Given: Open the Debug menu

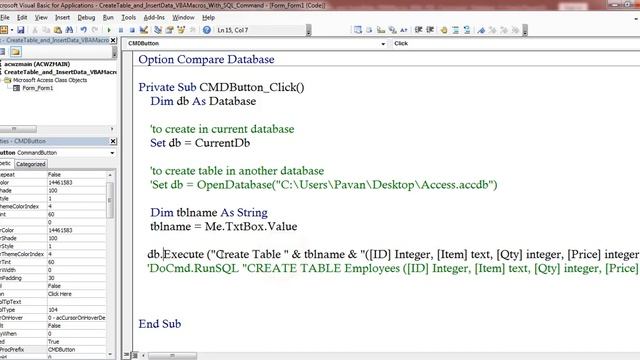Looking at the screenshot, I should 86,18.
